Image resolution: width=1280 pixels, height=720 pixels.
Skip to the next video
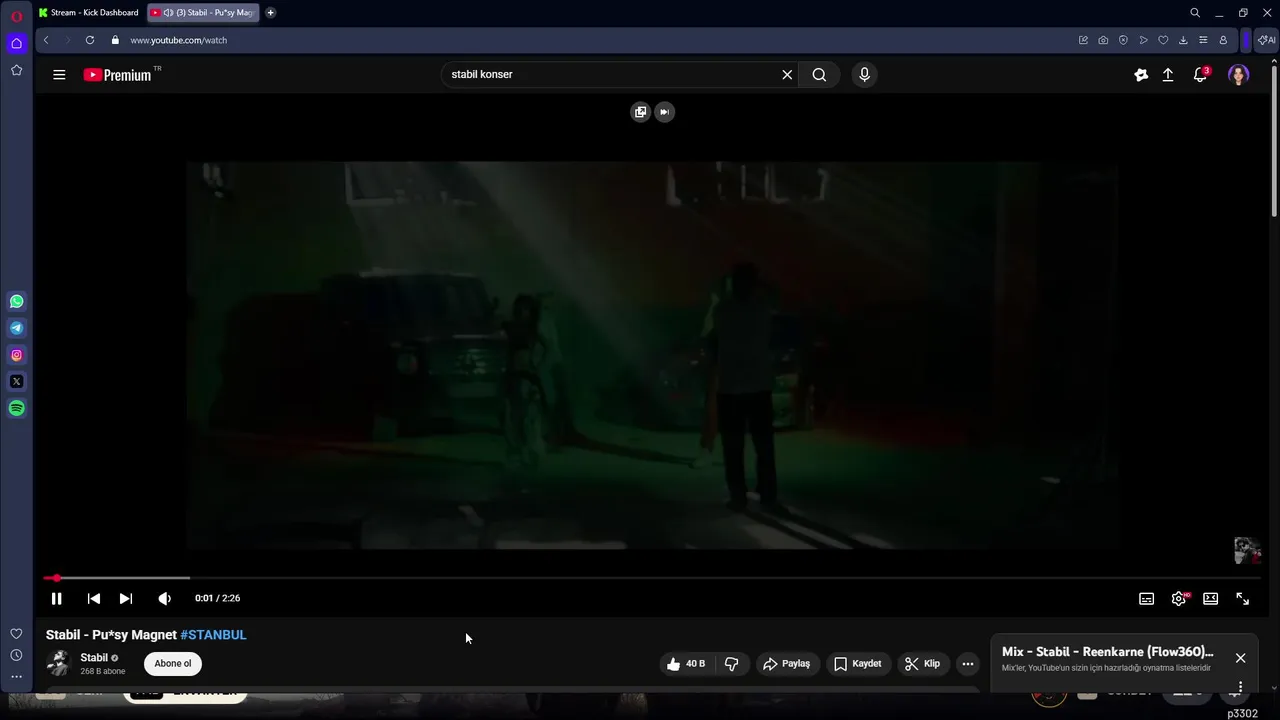click(126, 598)
